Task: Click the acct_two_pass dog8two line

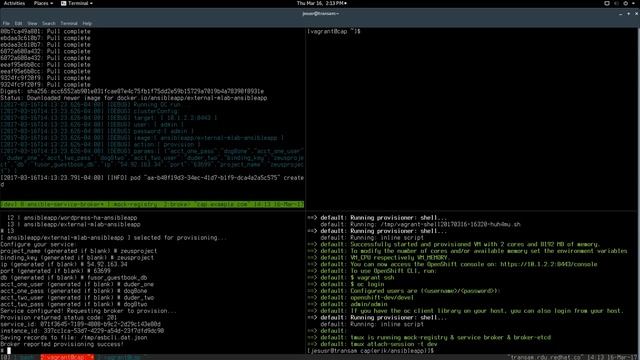Action: tap(74, 304)
